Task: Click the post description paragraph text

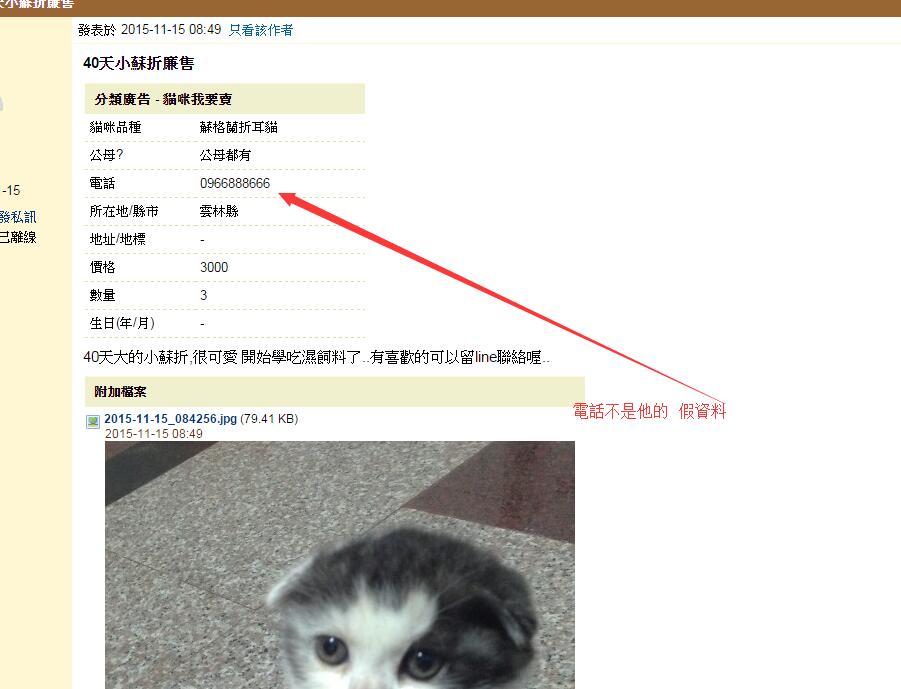Action: tap(317, 357)
